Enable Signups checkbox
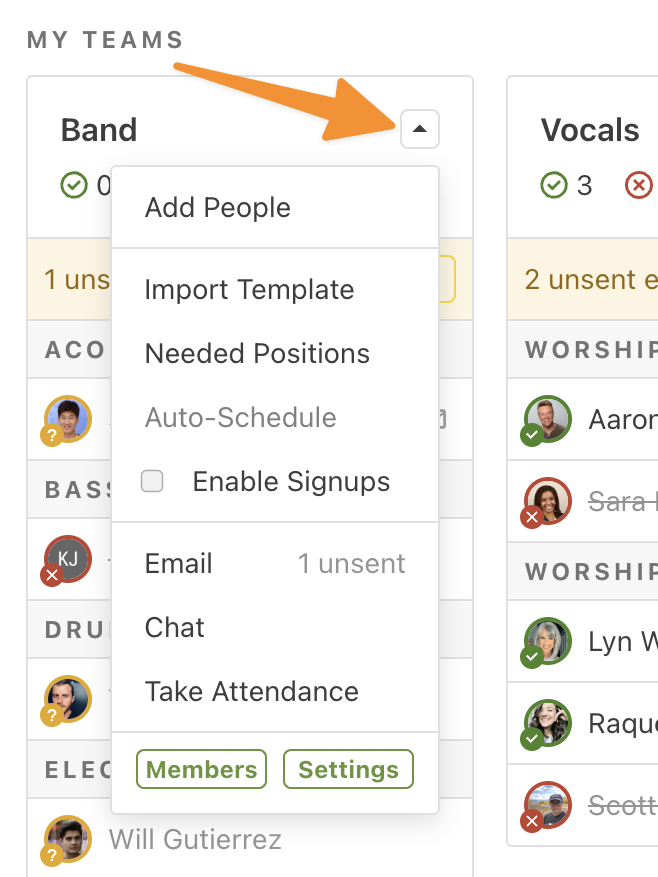658x877 pixels. click(152, 481)
